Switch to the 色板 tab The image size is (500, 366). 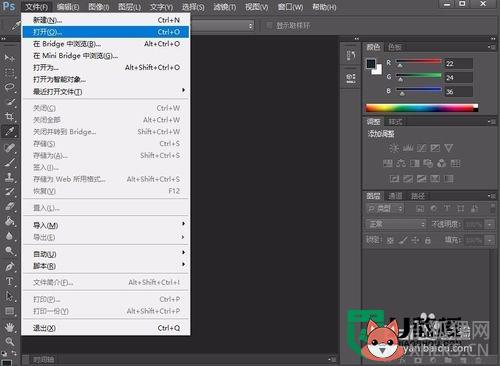[395, 47]
